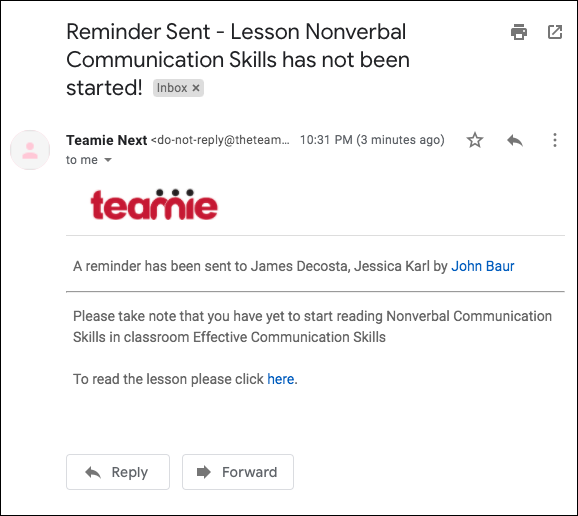
Task: Click the Inbox label chip text
Action: [172, 88]
